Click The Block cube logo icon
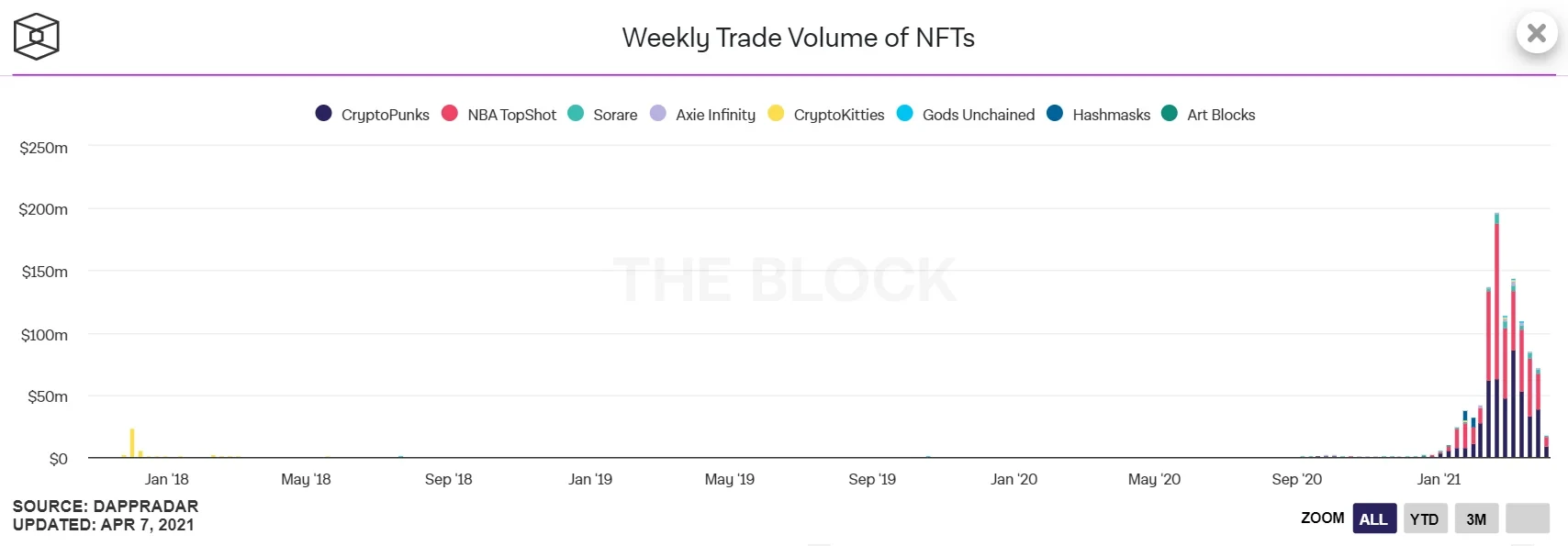This screenshot has width=1568, height=546. click(37, 37)
